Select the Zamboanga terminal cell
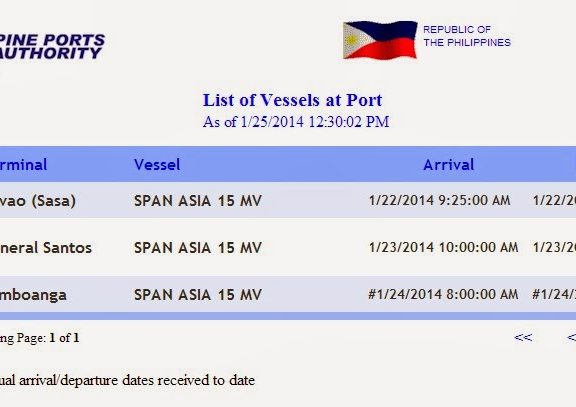 (x=33, y=295)
